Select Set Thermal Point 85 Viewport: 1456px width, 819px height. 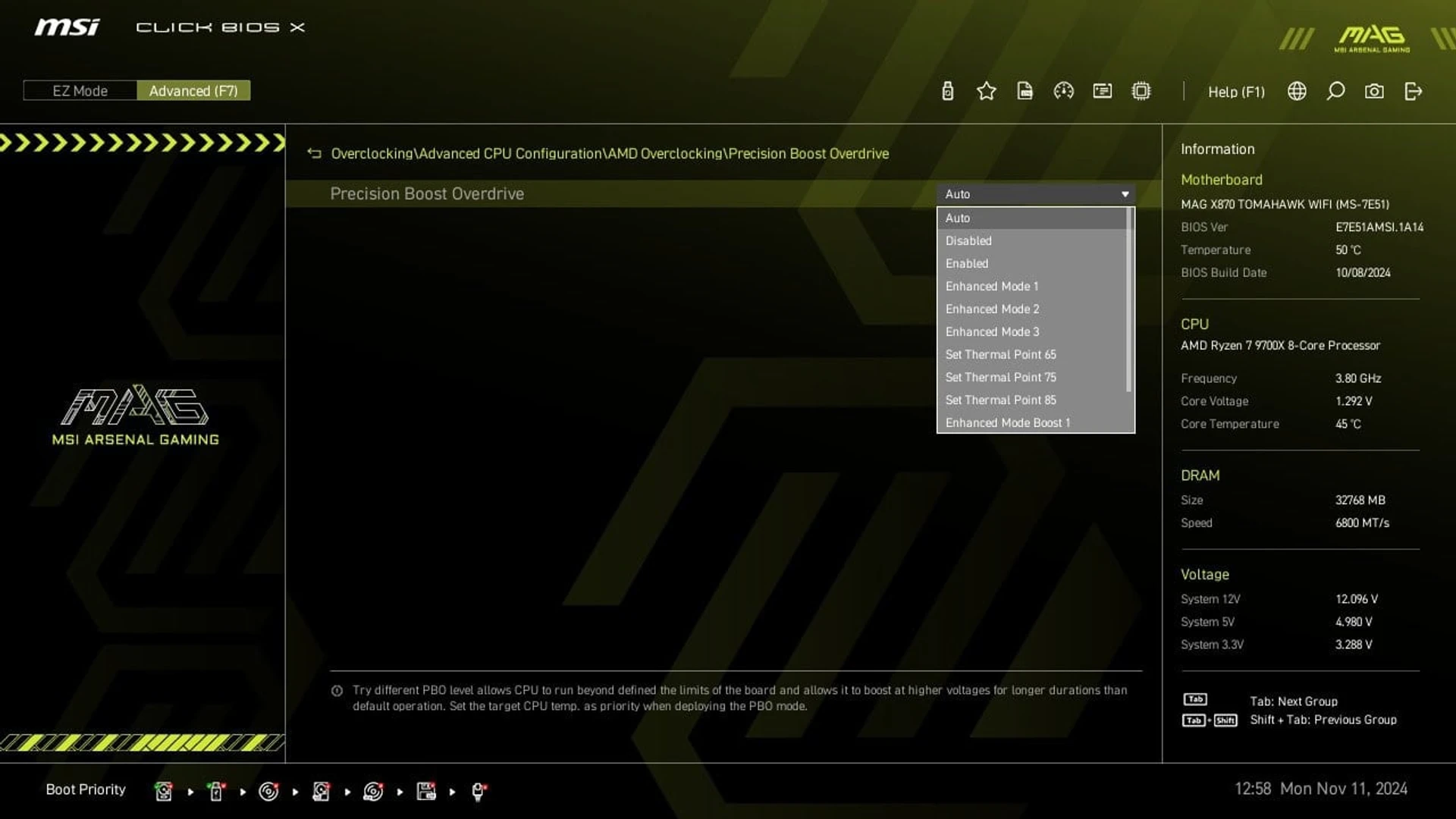click(1032, 400)
